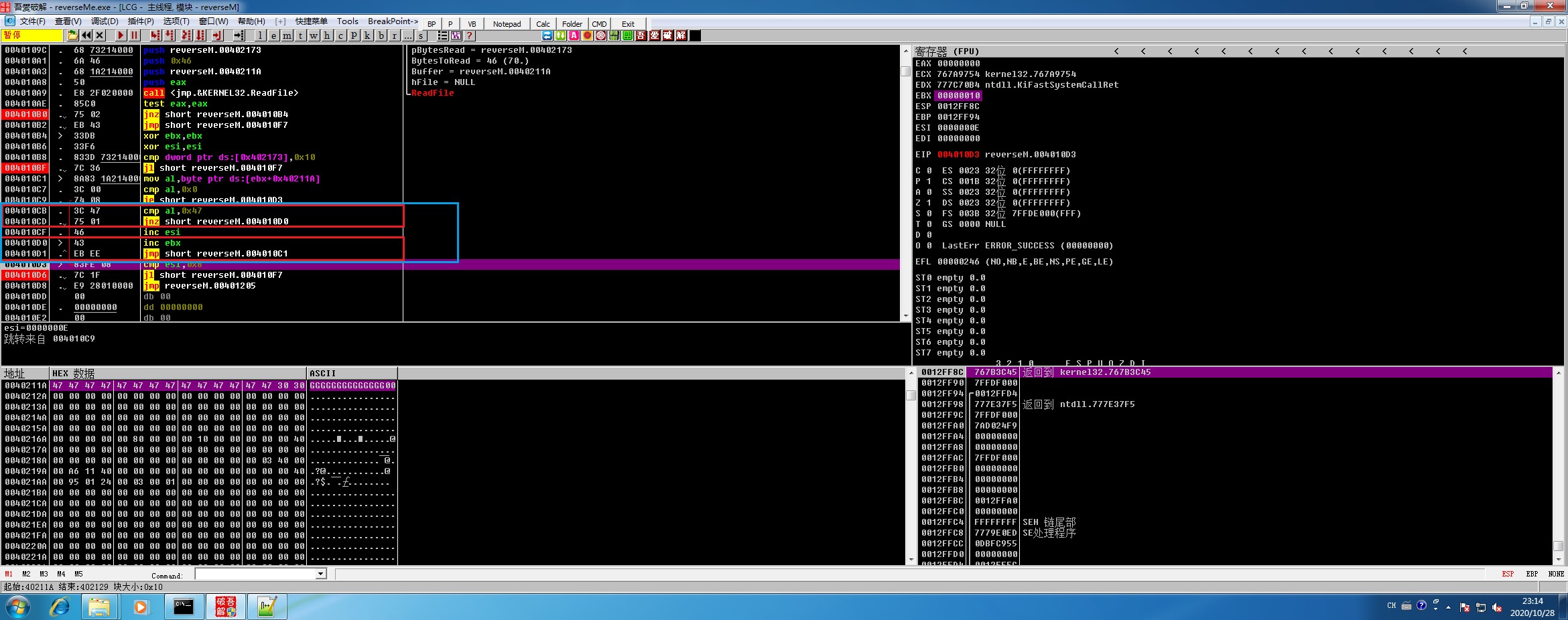The height and width of the screenshot is (620, 1568).
Task: Show breakpoints with the 'b' toolbar button
Action: [x=381, y=35]
